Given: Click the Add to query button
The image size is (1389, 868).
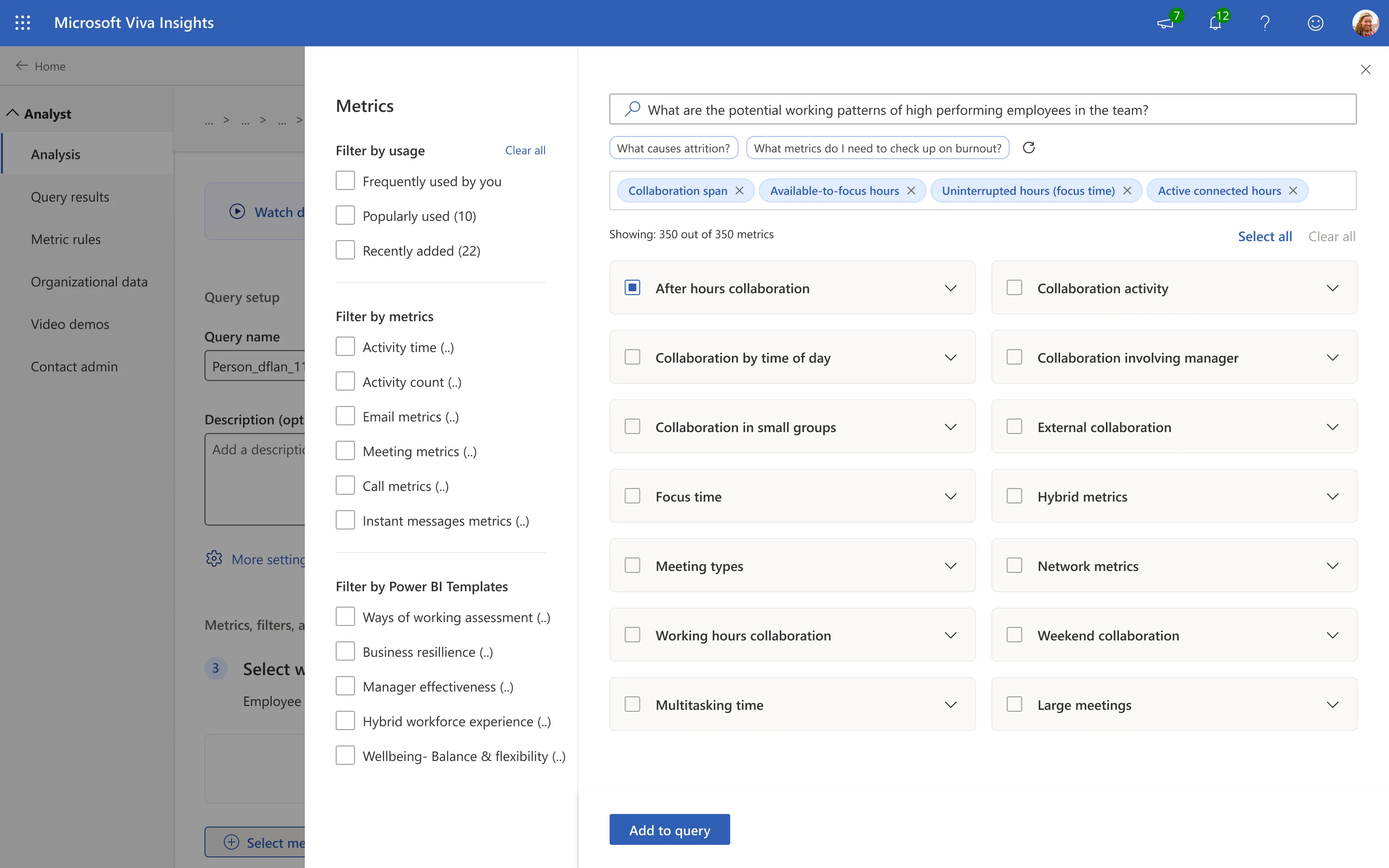Looking at the screenshot, I should pos(669,829).
